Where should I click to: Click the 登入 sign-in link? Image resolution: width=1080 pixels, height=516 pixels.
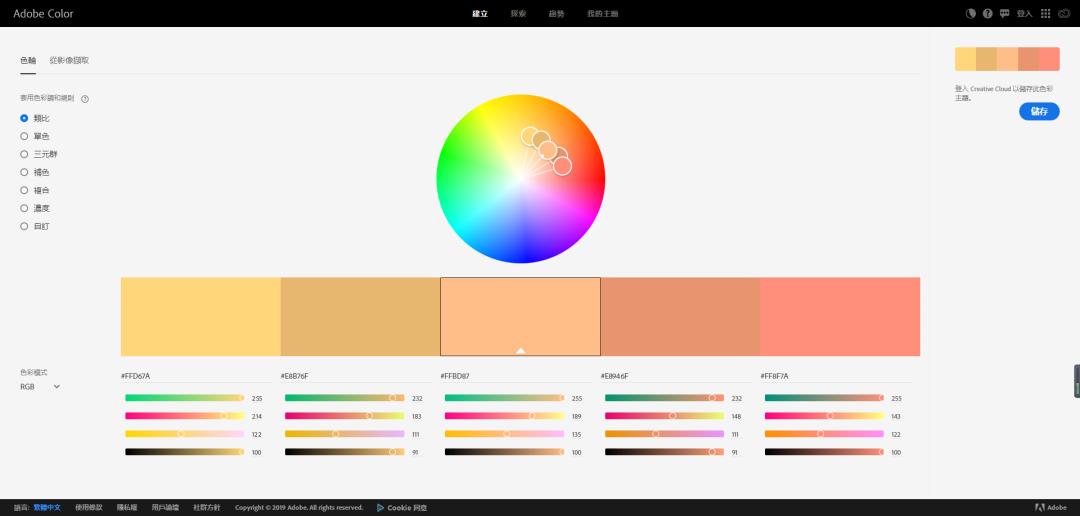(1024, 14)
